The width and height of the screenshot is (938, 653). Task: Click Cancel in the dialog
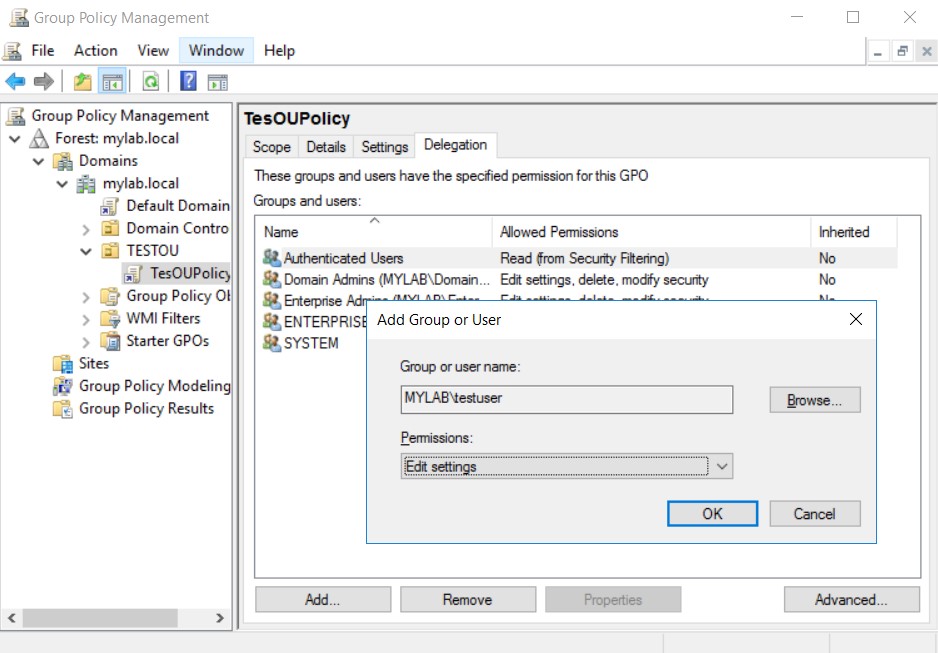click(x=815, y=514)
